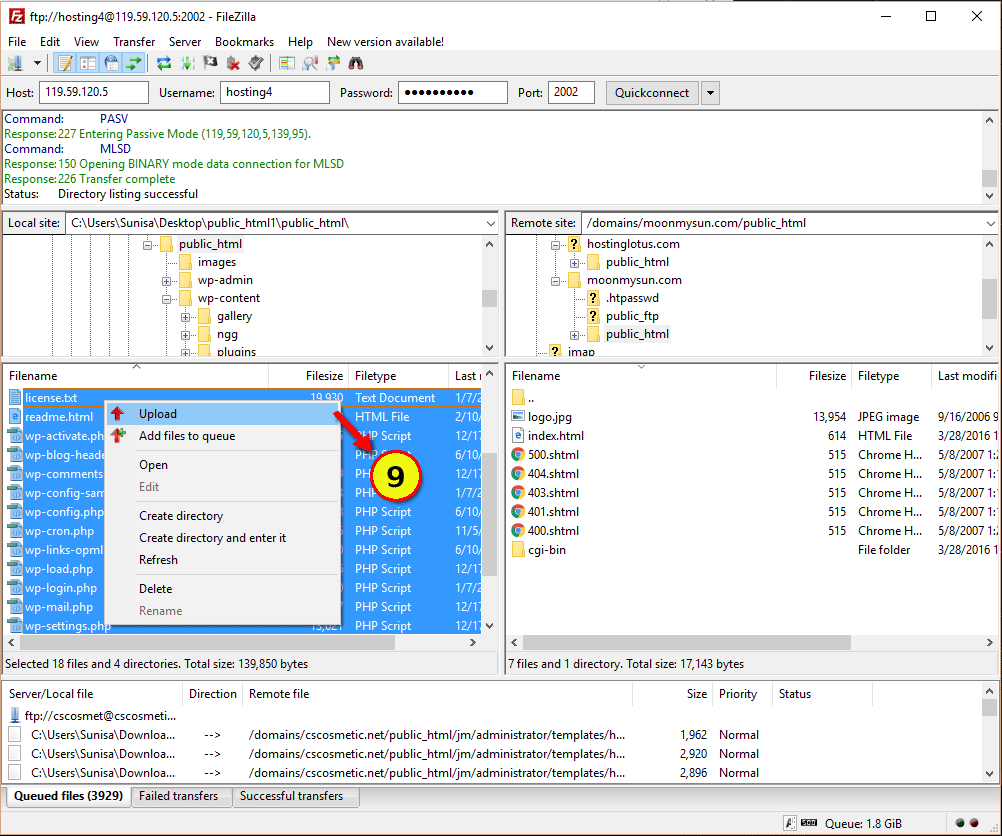
Task: Open the Local site path dropdown
Action: (x=490, y=224)
